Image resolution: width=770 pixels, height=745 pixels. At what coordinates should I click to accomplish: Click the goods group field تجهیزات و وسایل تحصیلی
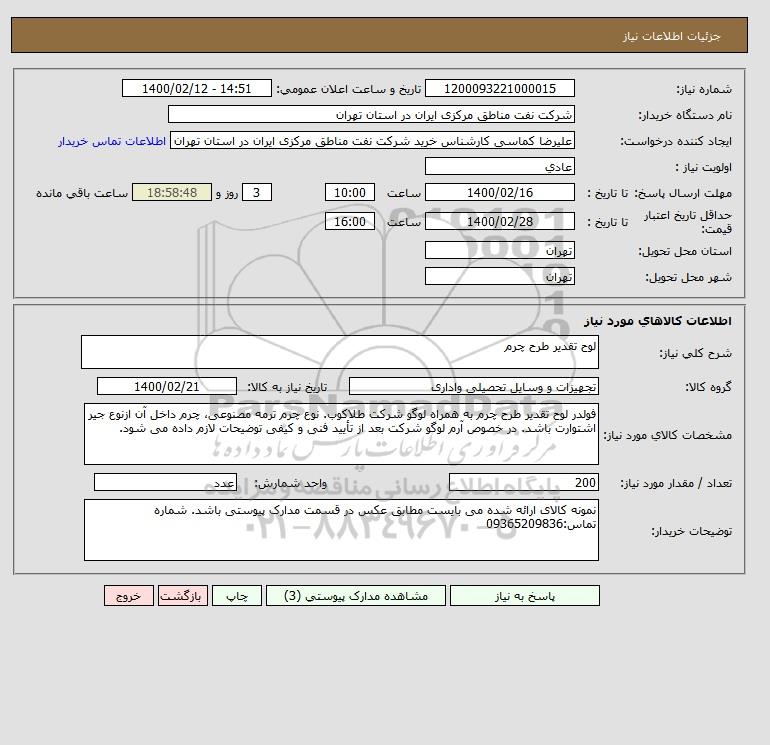[x=474, y=386]
